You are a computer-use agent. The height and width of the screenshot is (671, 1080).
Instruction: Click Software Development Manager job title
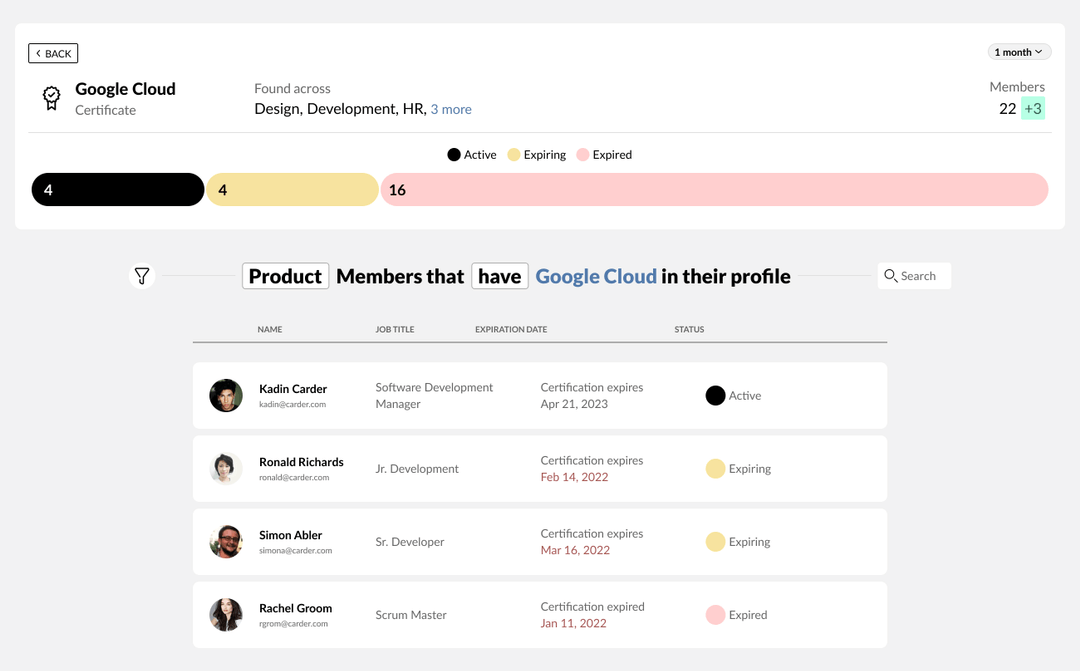coord(434,395)
